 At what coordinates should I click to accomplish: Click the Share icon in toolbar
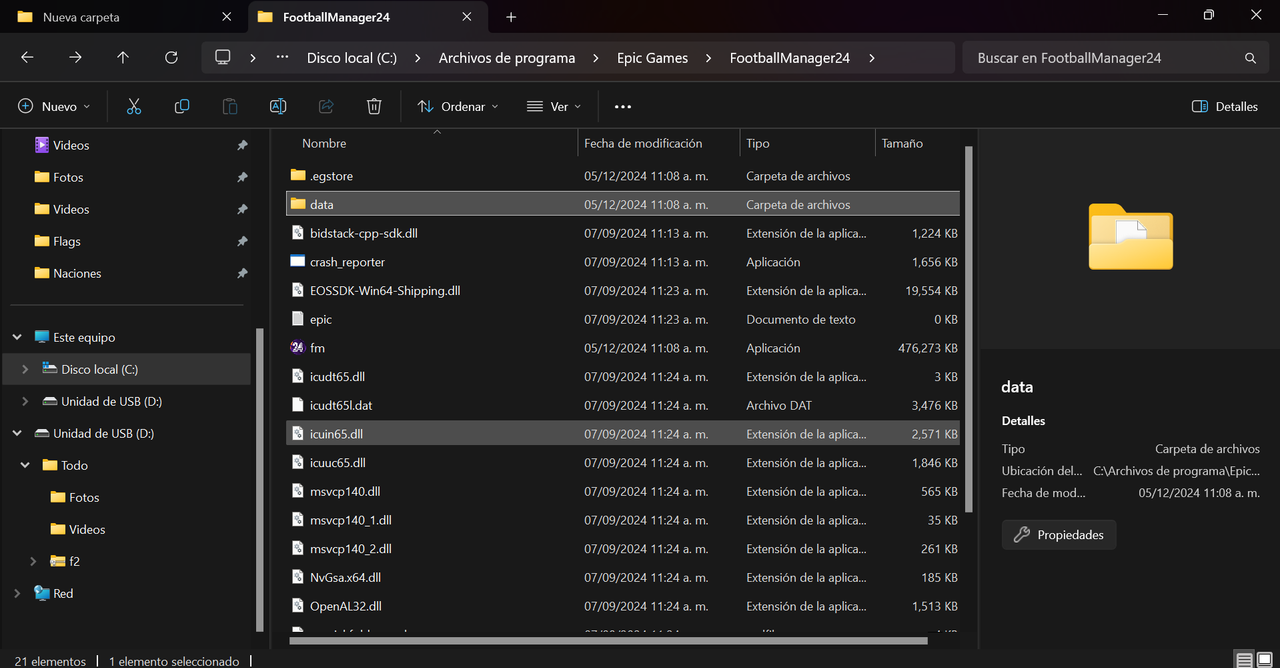[326, 106]
